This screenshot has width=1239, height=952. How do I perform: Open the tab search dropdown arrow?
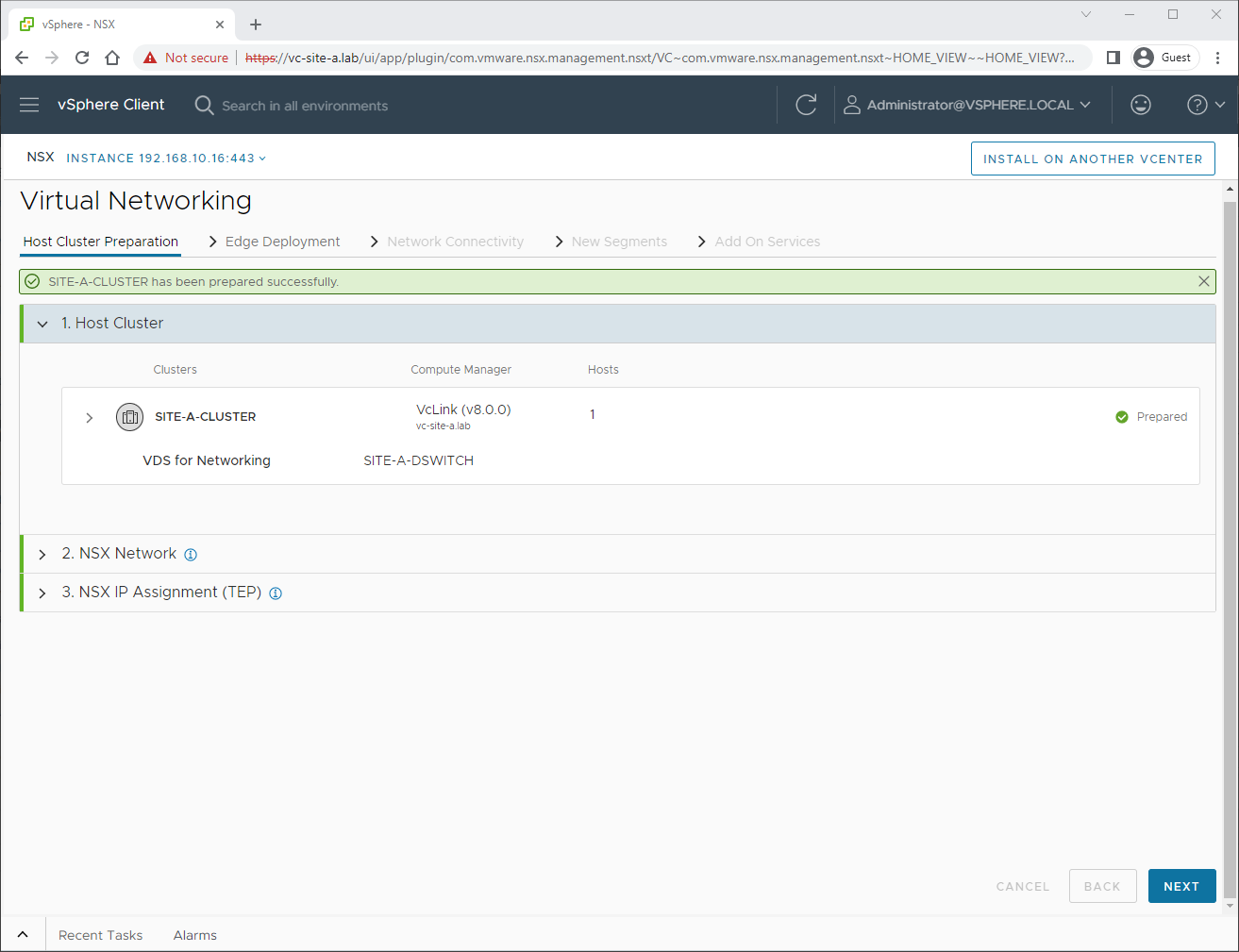click(x=1086, y=14)
